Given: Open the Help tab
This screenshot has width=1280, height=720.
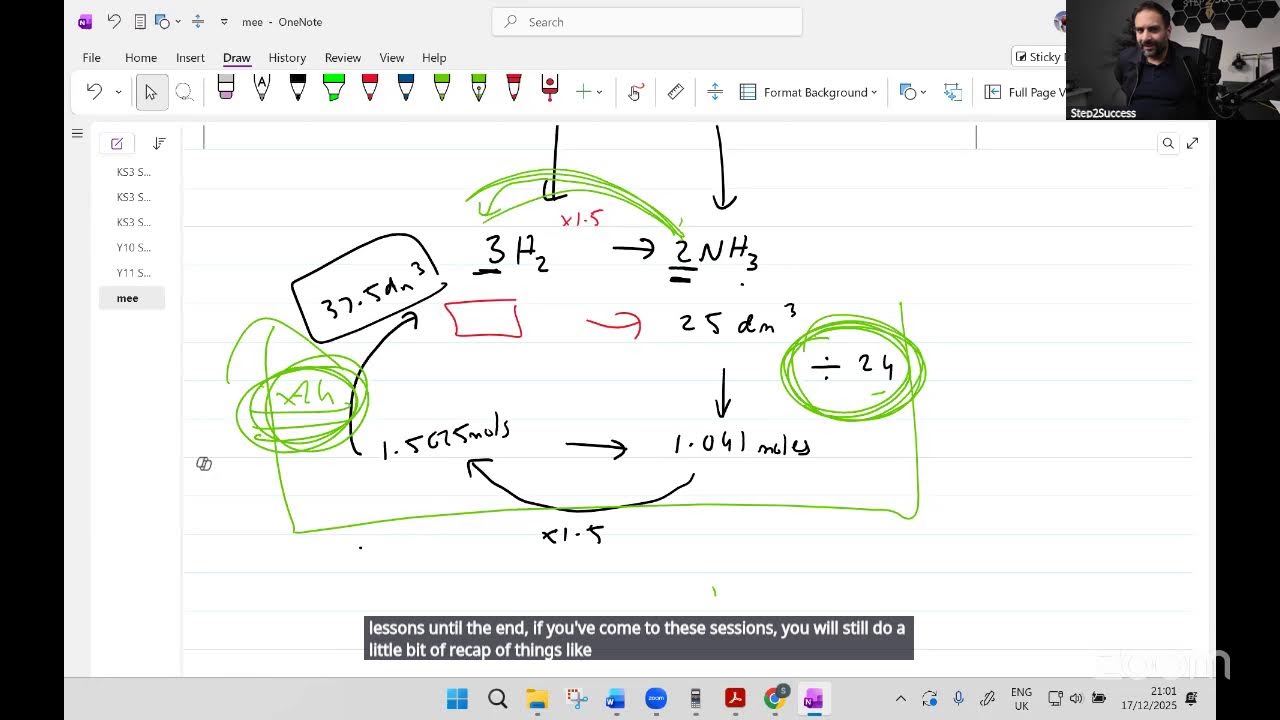Looking at the screenshot, I should (x=434, y=57).
